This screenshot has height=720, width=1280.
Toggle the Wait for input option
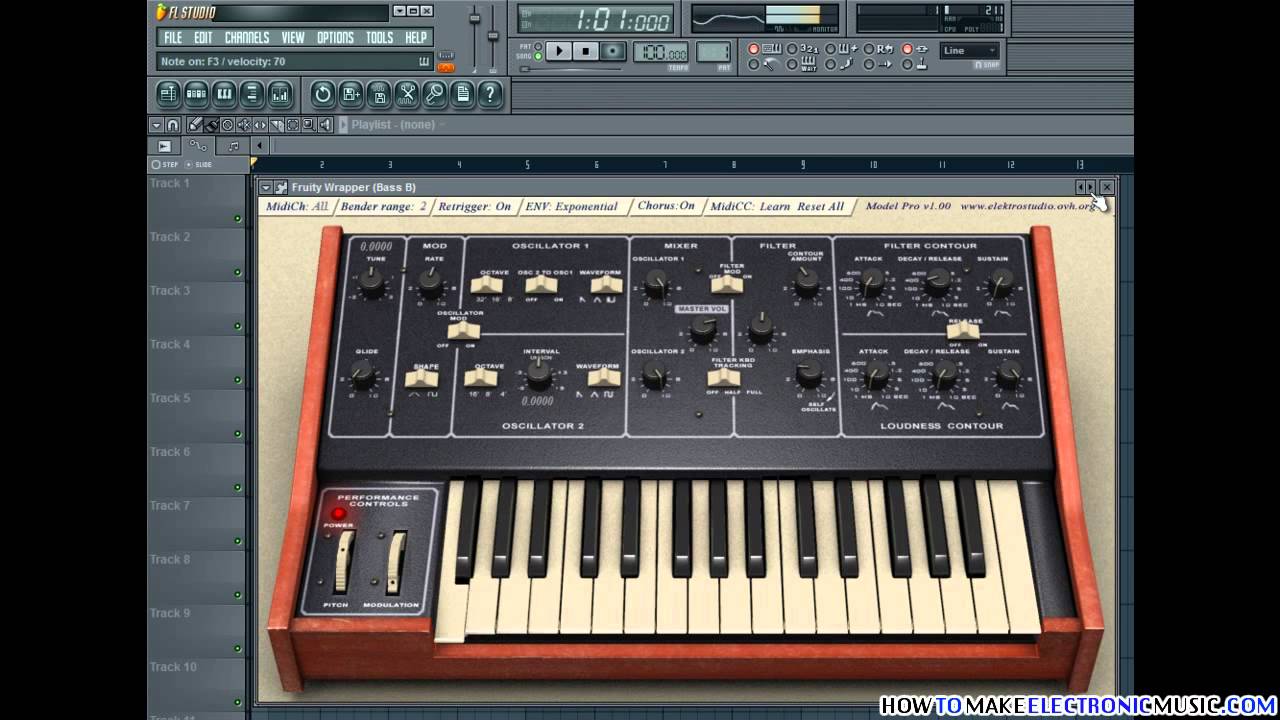803,64
